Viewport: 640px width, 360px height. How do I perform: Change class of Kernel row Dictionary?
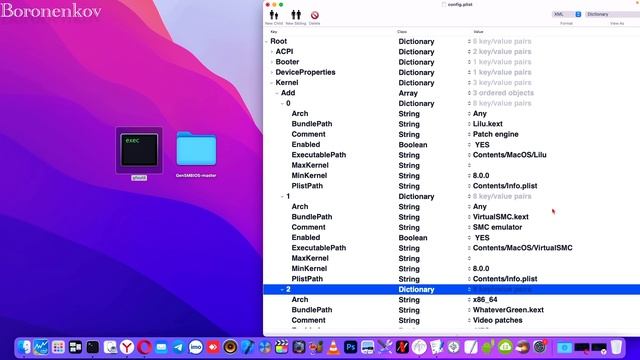click(416, 83)
